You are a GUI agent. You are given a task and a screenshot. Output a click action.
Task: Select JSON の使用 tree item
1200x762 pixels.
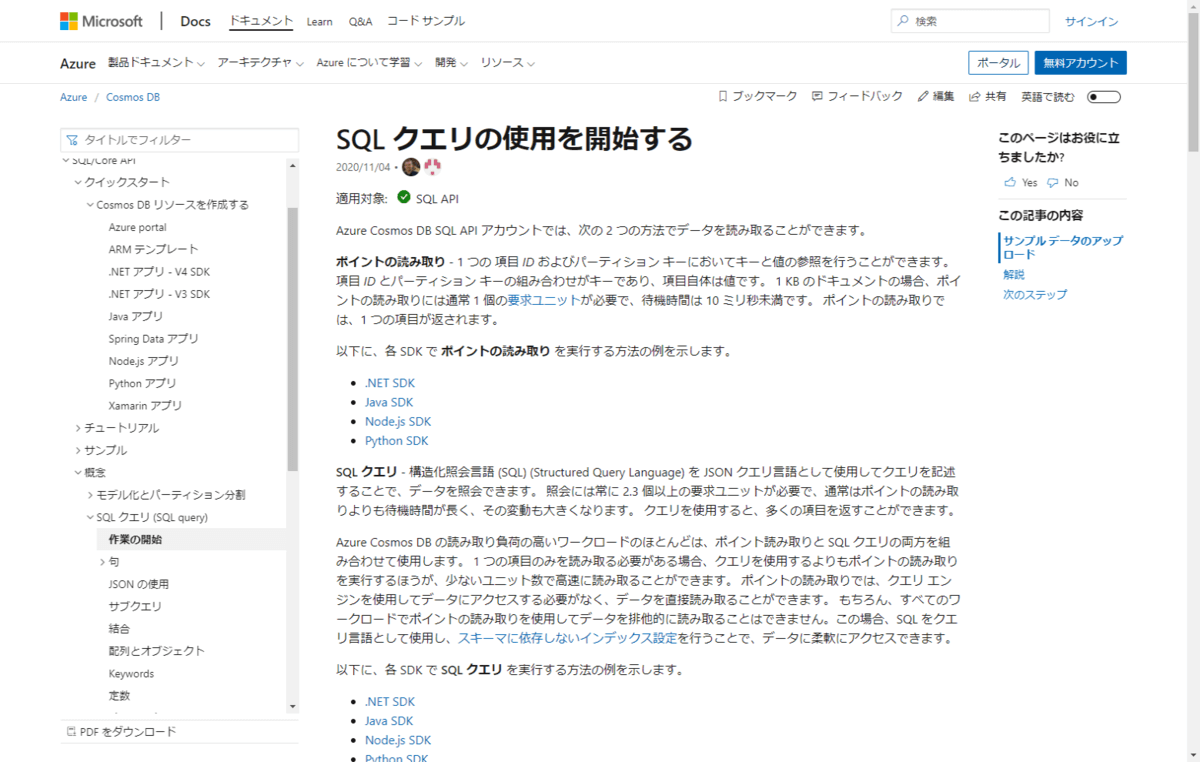[139, 584]
